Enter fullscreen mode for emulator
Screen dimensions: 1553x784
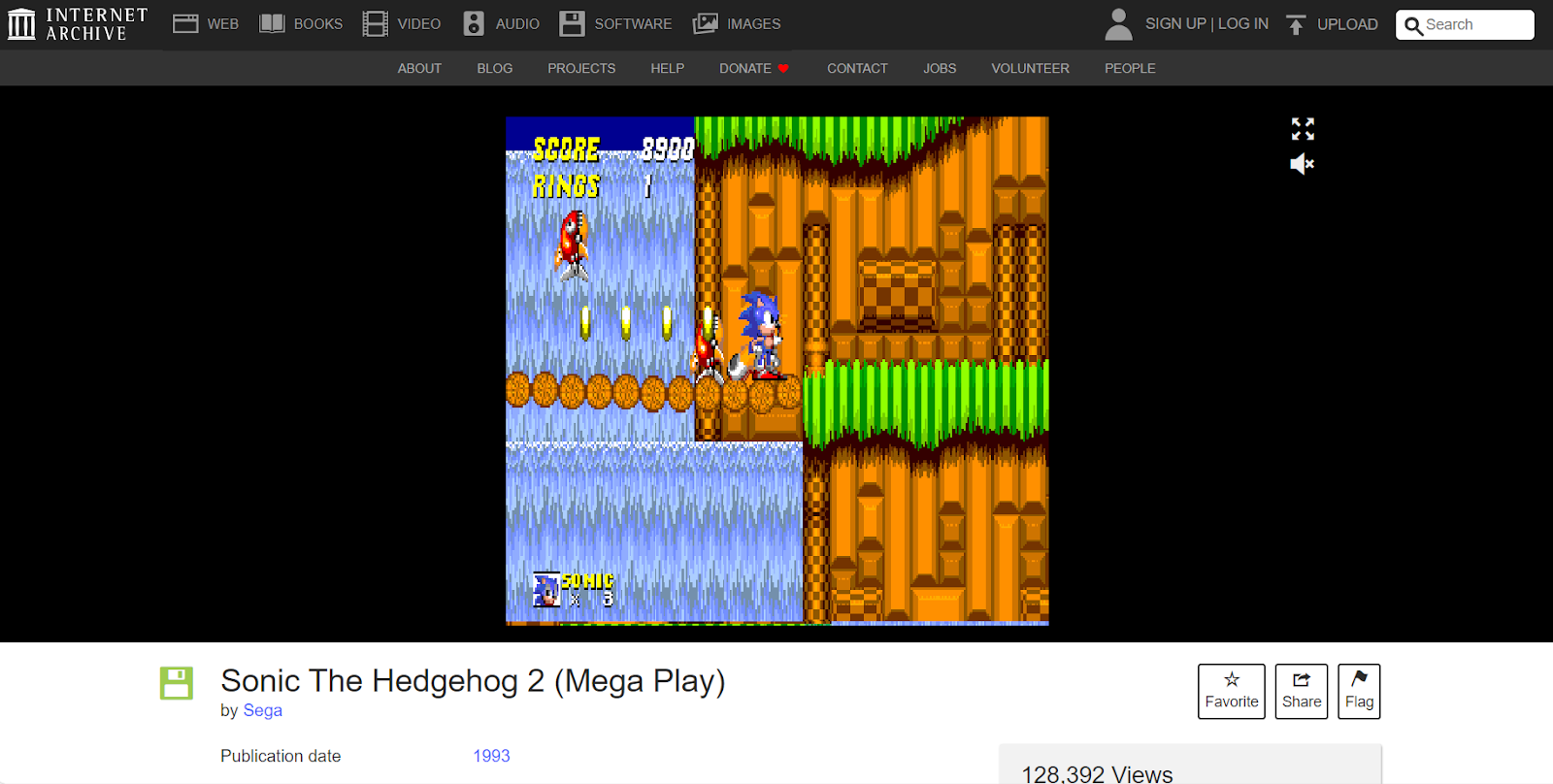click(1303, 129)
